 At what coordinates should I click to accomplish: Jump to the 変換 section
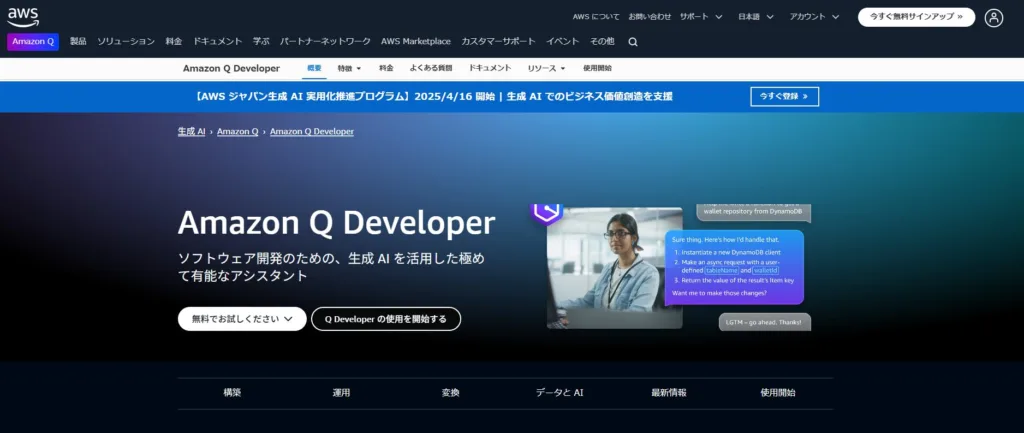point(451,393)
